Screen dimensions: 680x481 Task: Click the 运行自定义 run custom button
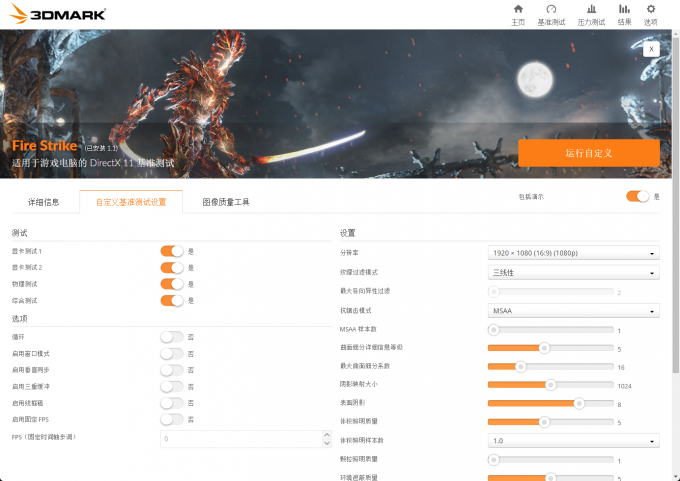(x=589, y=153)
